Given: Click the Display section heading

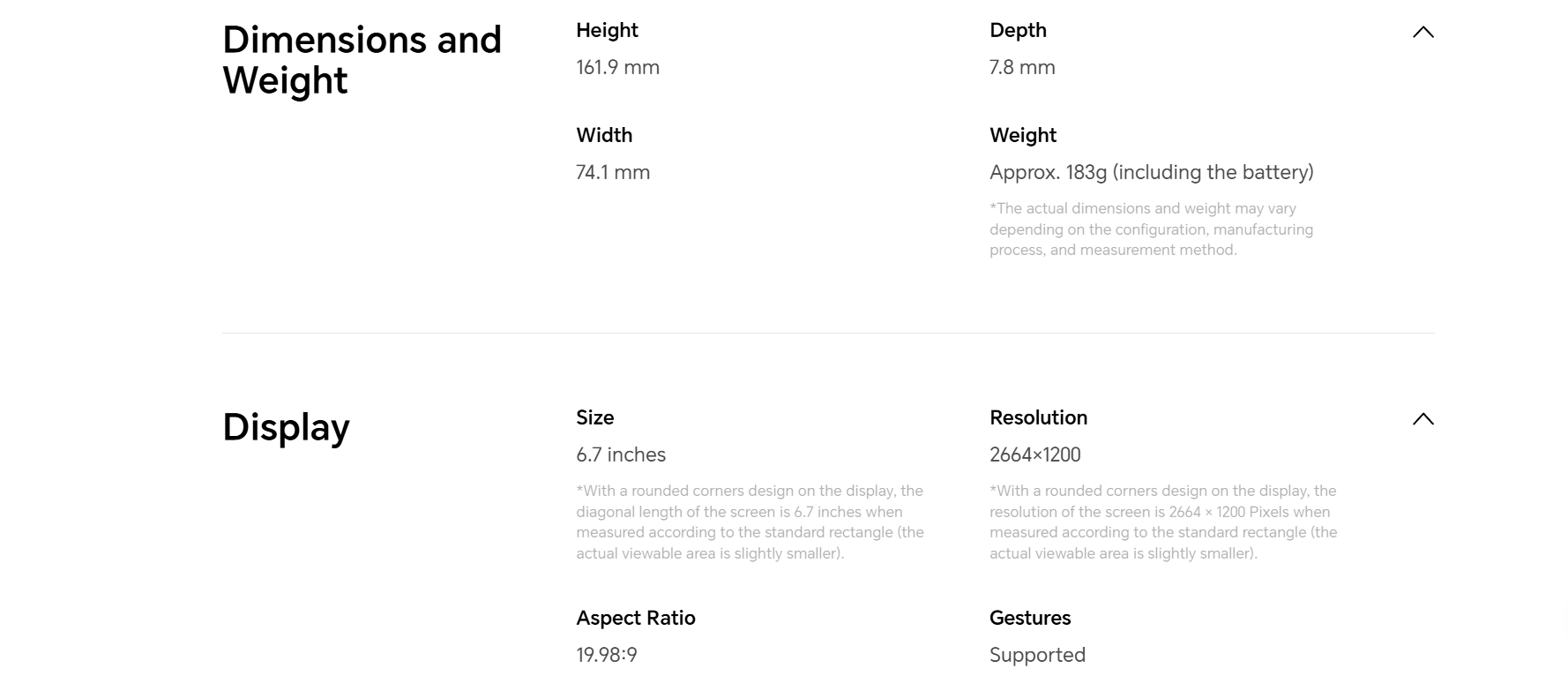Looking at the screenshot, I should click(286, 428).
